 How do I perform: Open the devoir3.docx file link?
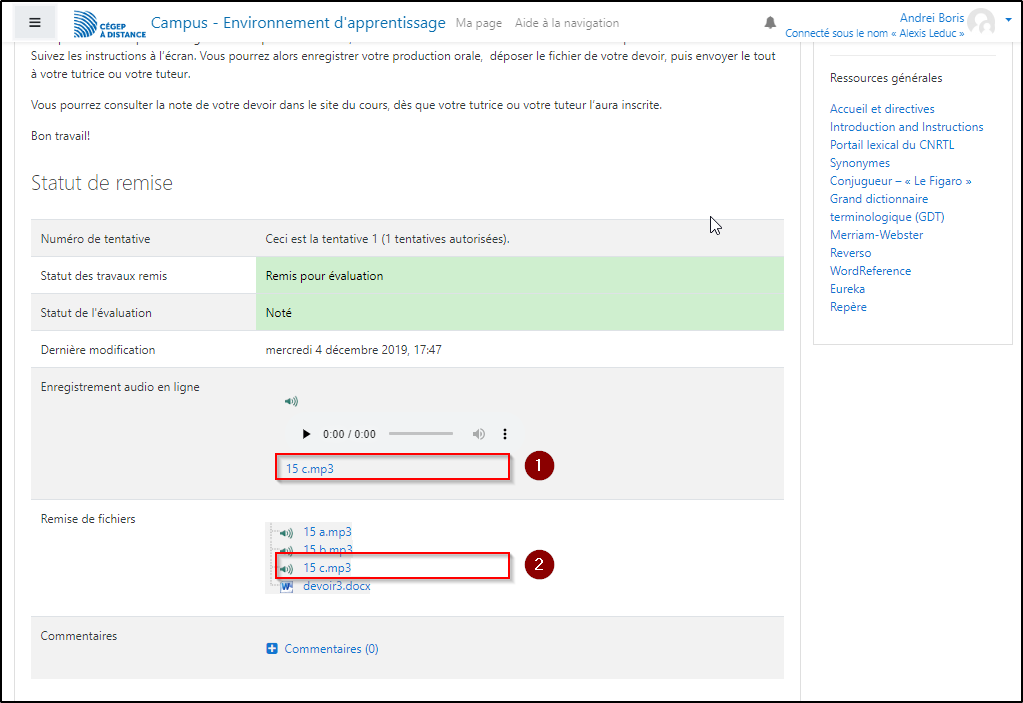[336, 586]
